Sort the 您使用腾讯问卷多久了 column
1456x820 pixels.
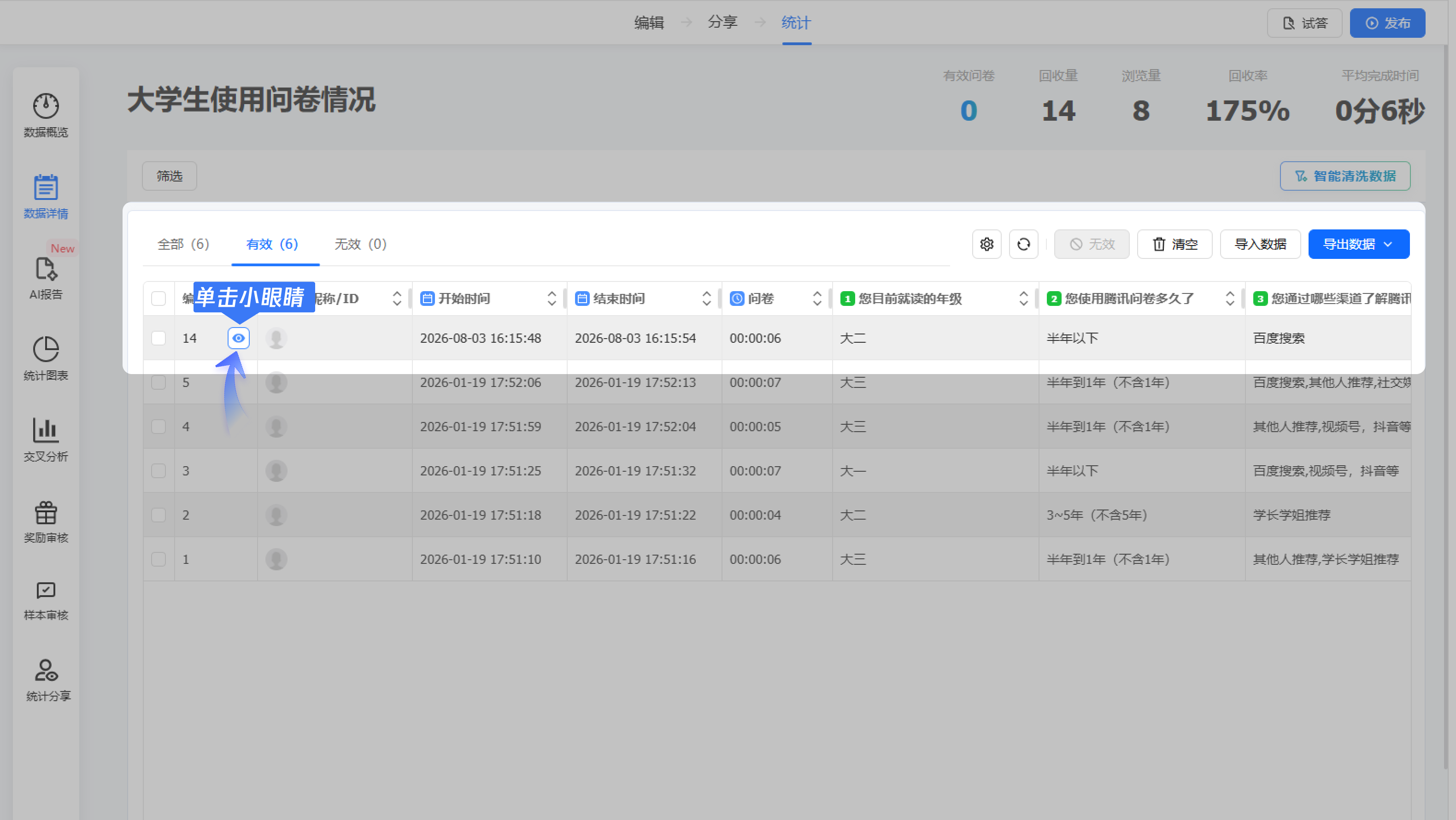(x=1230, y=299)
